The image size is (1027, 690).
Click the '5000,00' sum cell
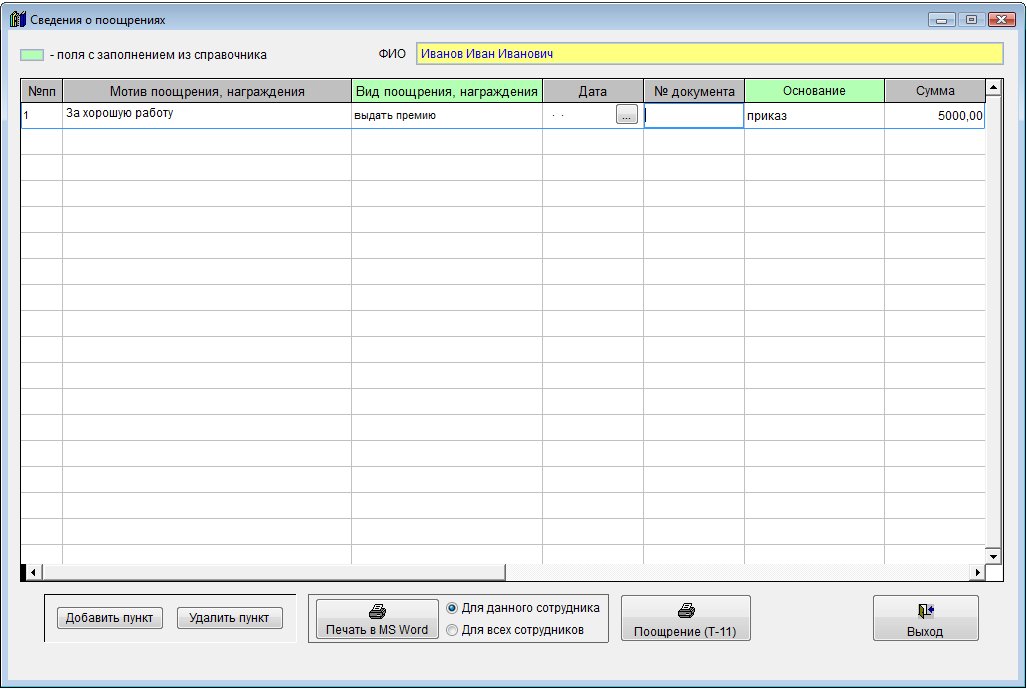click(935, 115)
